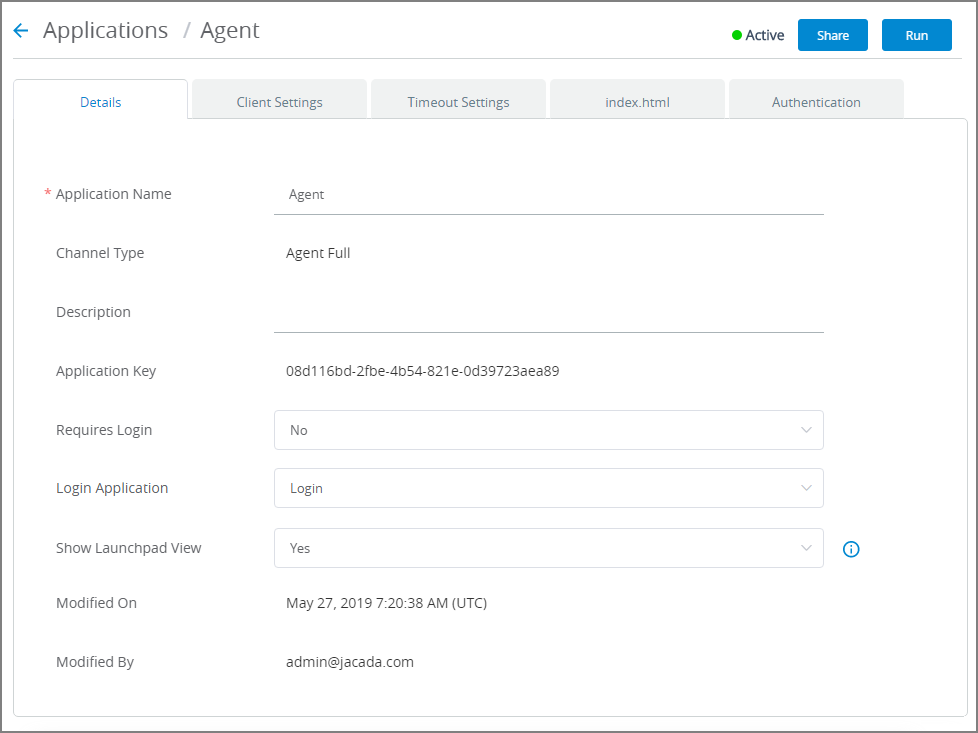The image size is (978, 733).
Task: Open the Requires Login dropdown
Action: pyautogui.click(x=549, y=430)
